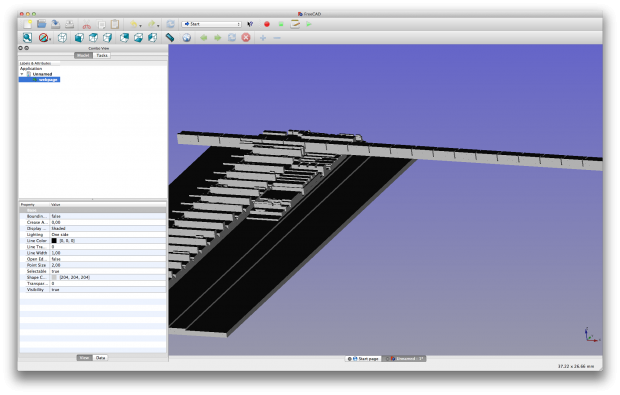Click the Measure distance ruler icon
The image size is (620, 395).
pyautogui.click(x=170, y=38)
